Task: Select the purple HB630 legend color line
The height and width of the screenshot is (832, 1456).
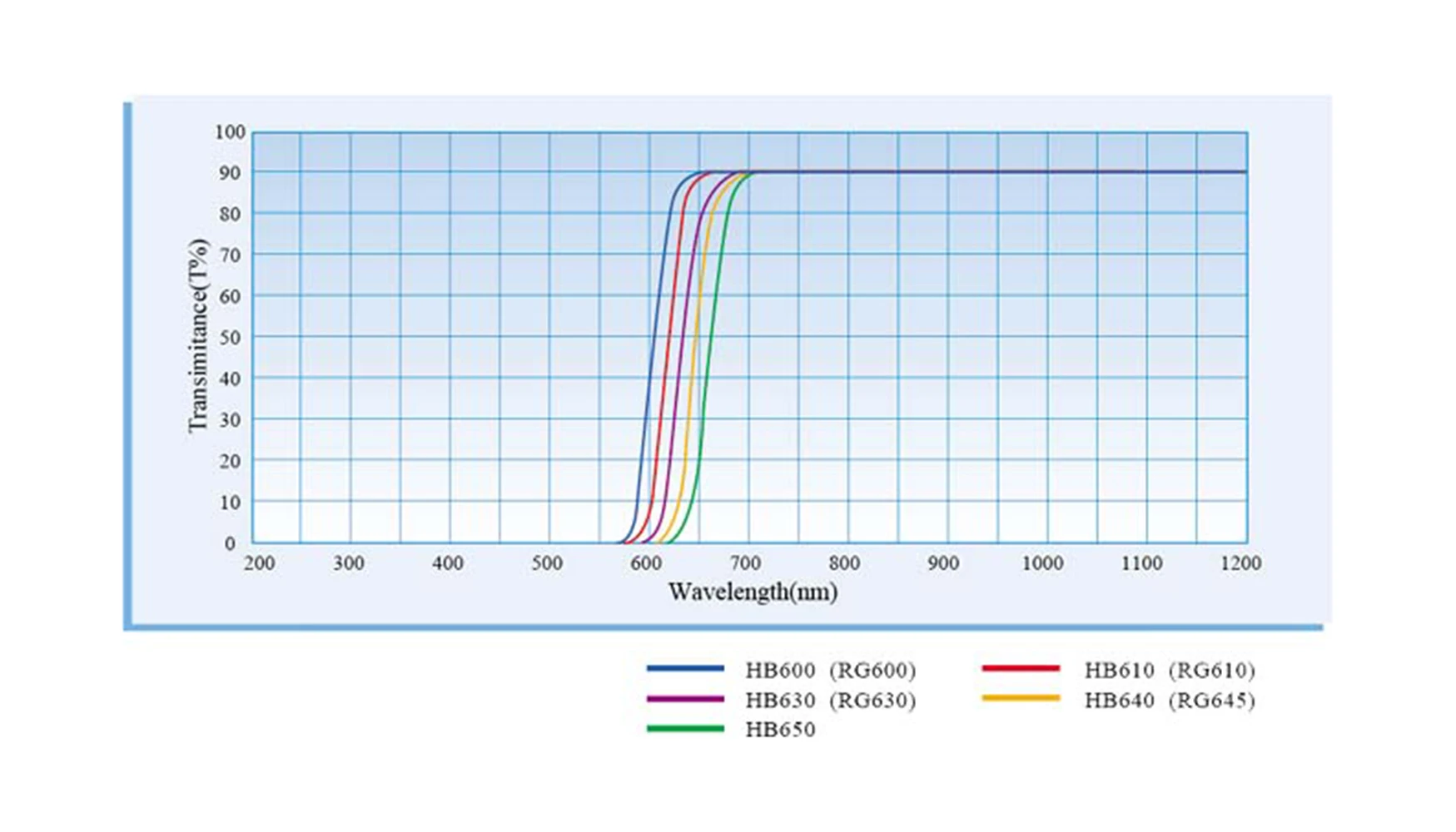Action: tap(685, 699)
